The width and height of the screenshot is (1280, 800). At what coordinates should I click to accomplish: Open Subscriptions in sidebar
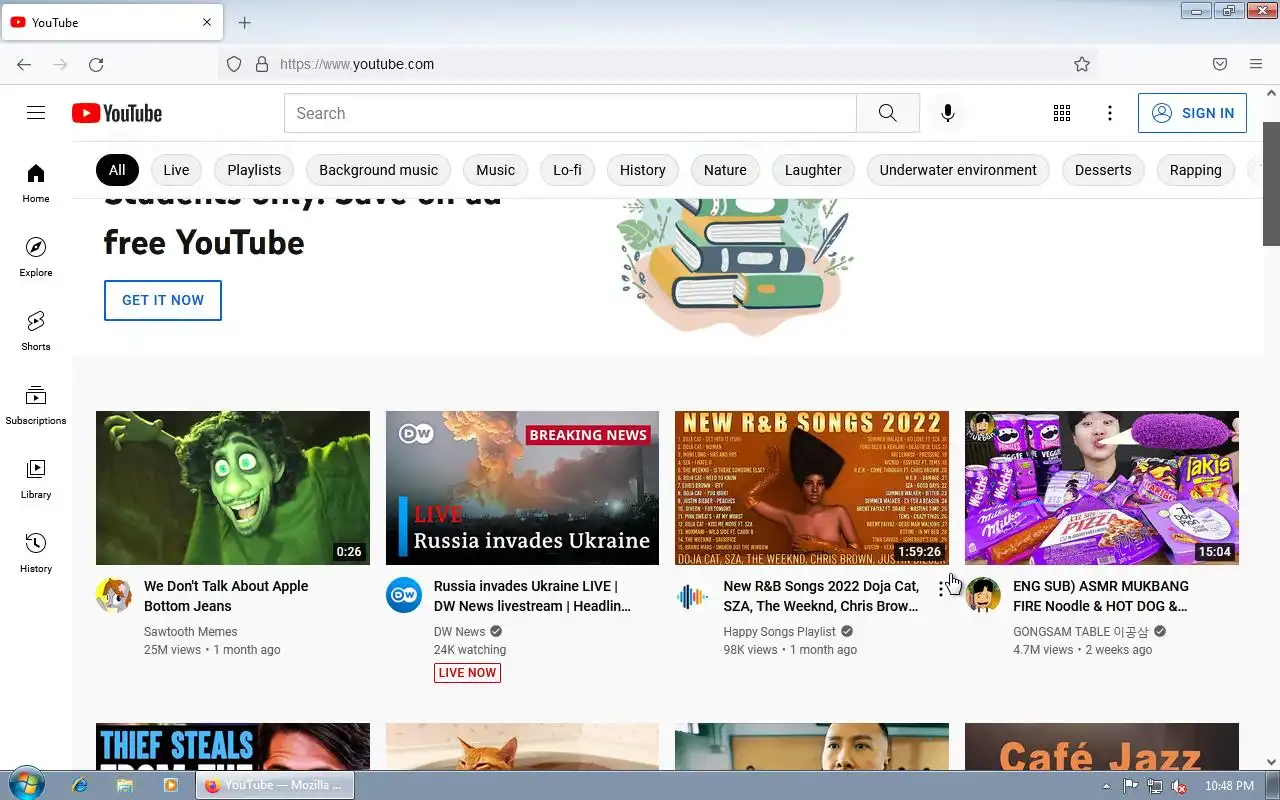point(36,405)
